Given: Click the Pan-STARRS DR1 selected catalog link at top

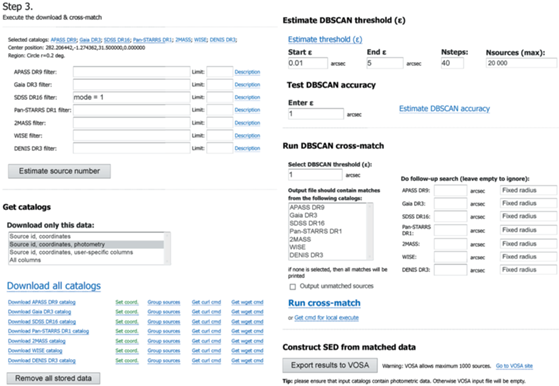Looking at the screenshot, I should coord(153,40).
